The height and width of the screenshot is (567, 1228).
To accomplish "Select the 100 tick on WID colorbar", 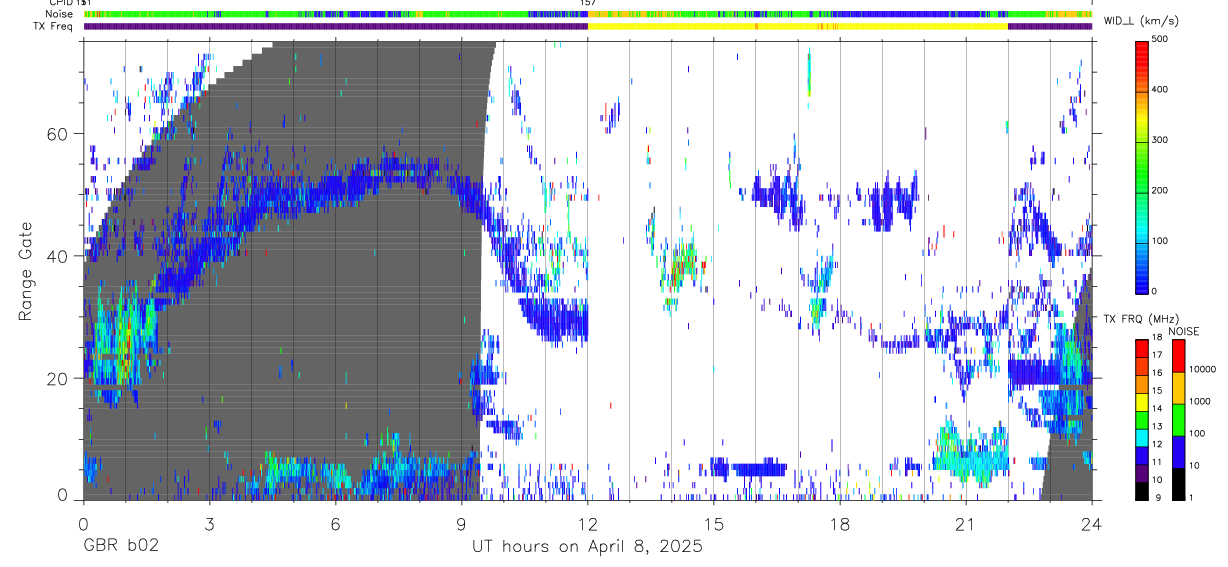I will tap(1161, 241).
